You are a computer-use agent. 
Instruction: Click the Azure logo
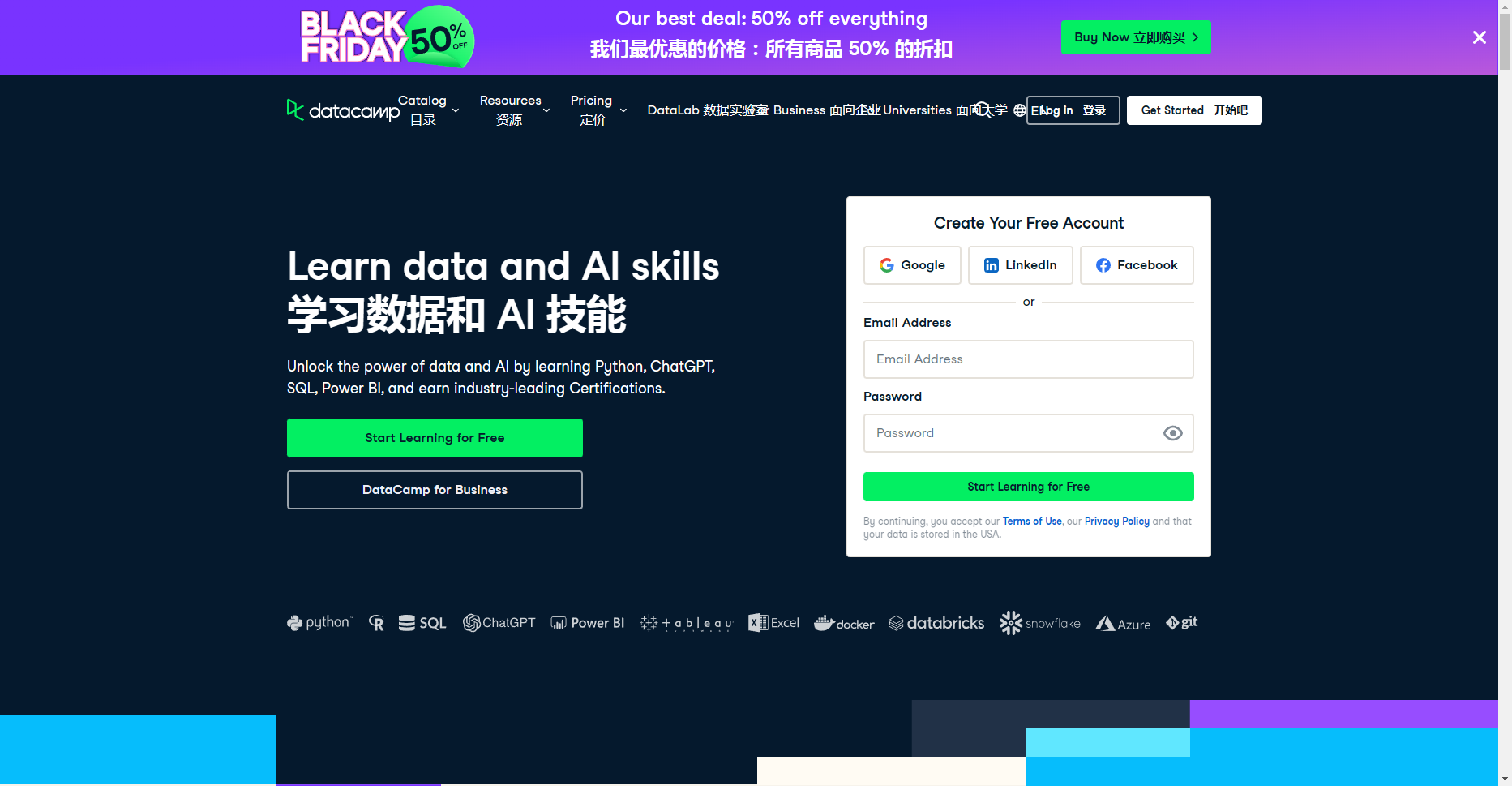(x=1123, y=624)
